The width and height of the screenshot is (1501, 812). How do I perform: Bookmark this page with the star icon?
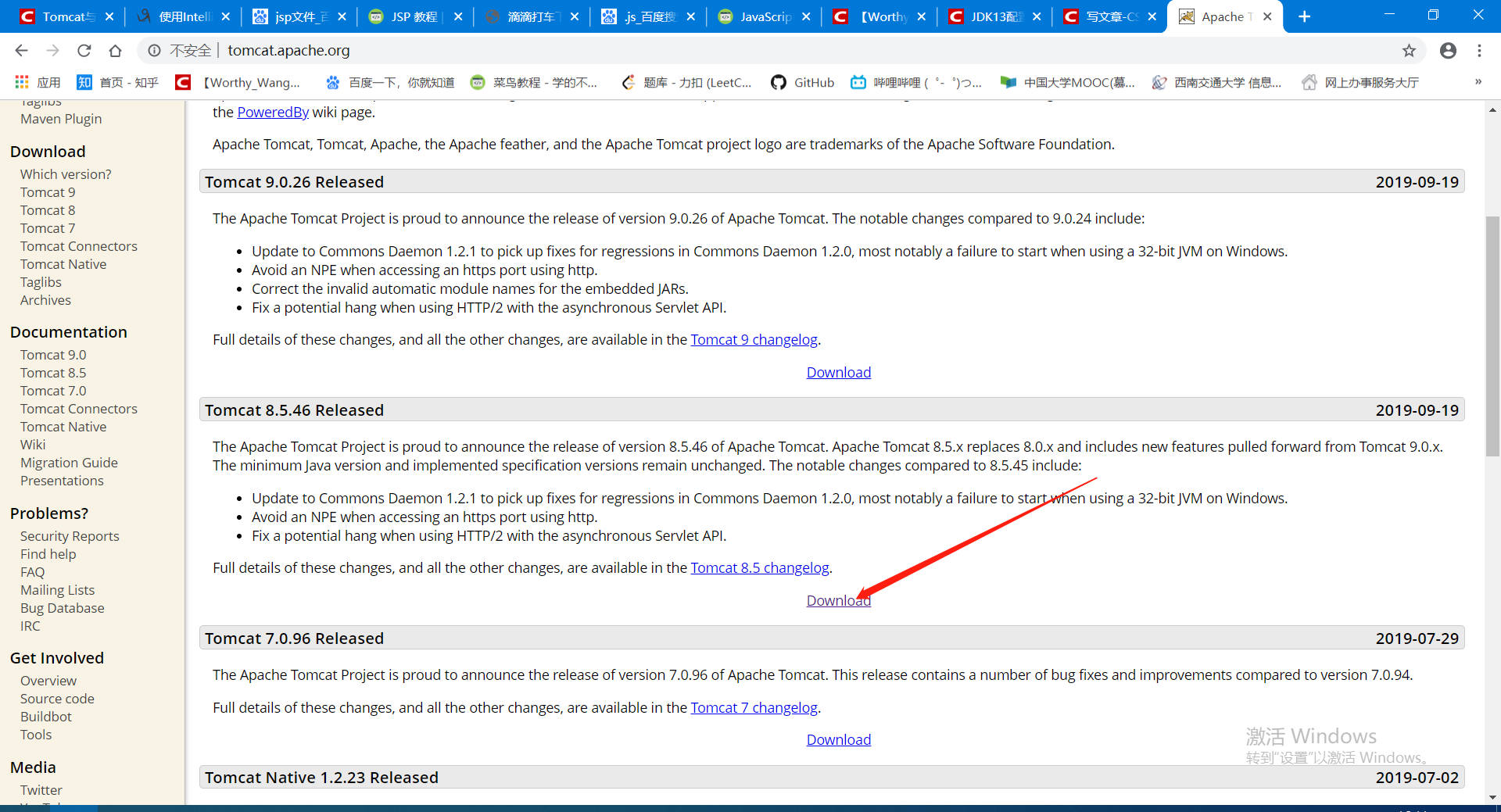[1409, 51]
